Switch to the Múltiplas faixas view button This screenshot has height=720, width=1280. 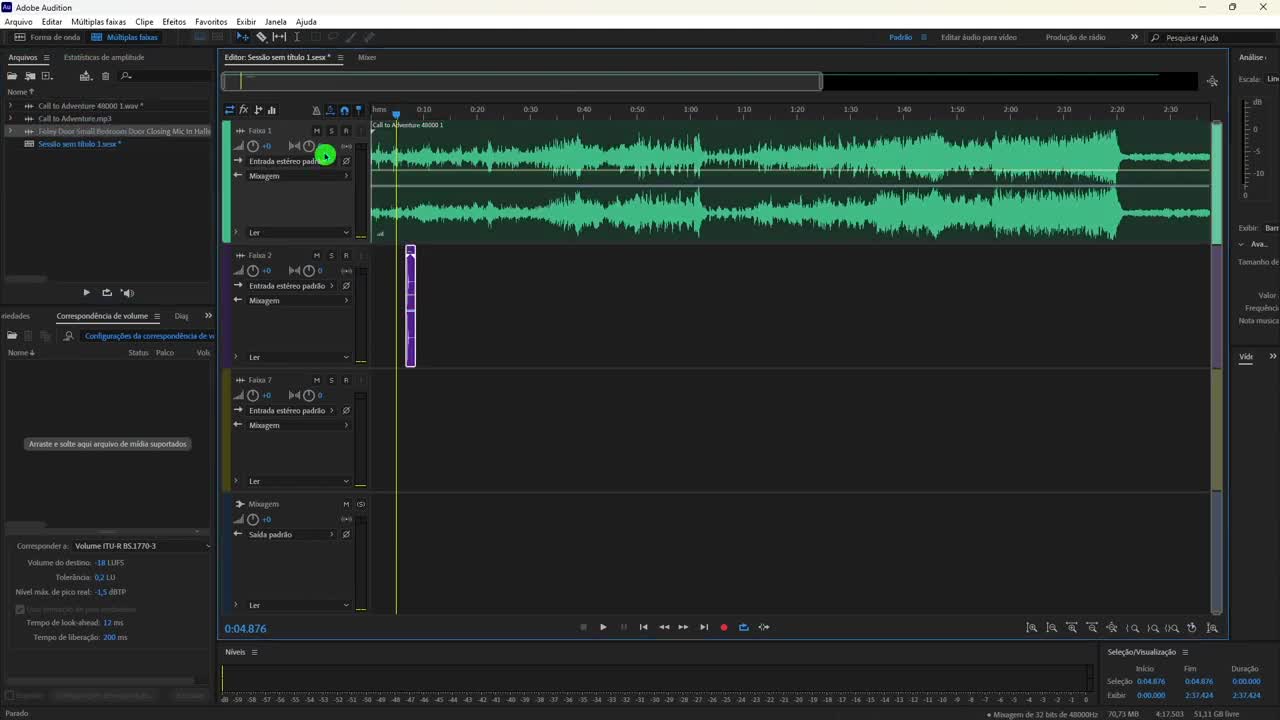point(124,37)
